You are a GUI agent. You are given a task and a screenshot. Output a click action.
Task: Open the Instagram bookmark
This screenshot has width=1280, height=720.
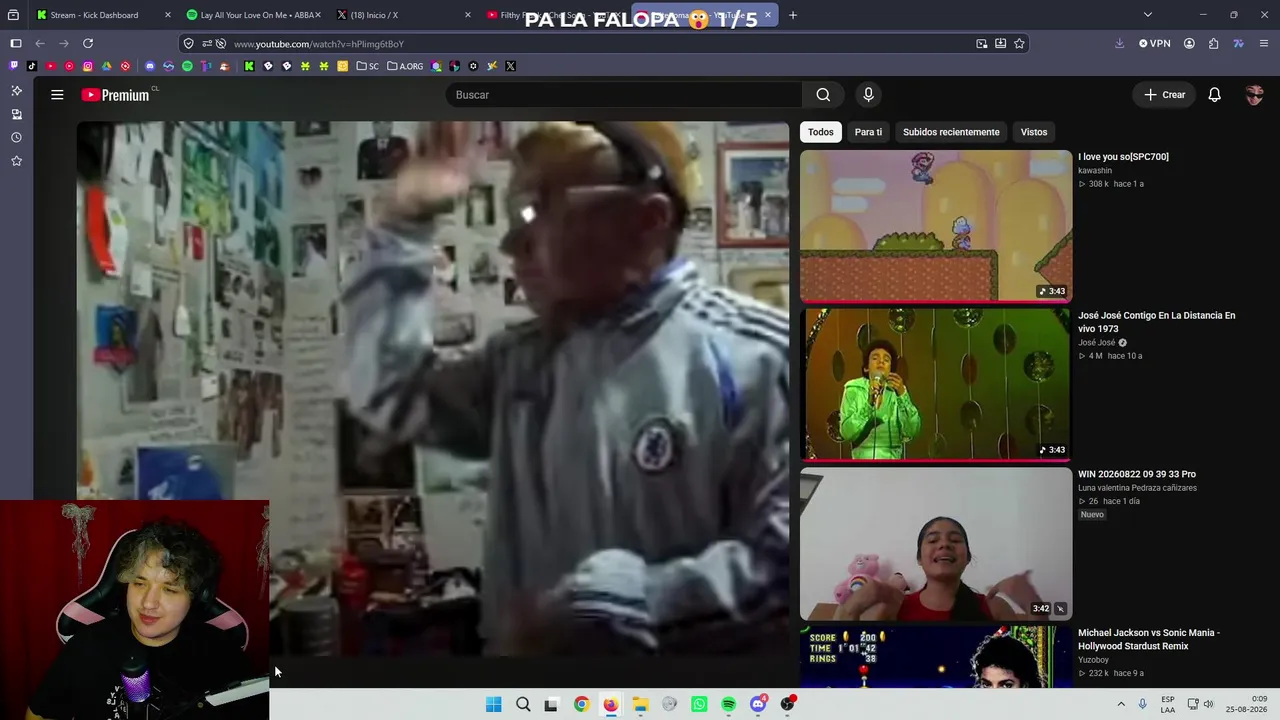coord(88,66)
